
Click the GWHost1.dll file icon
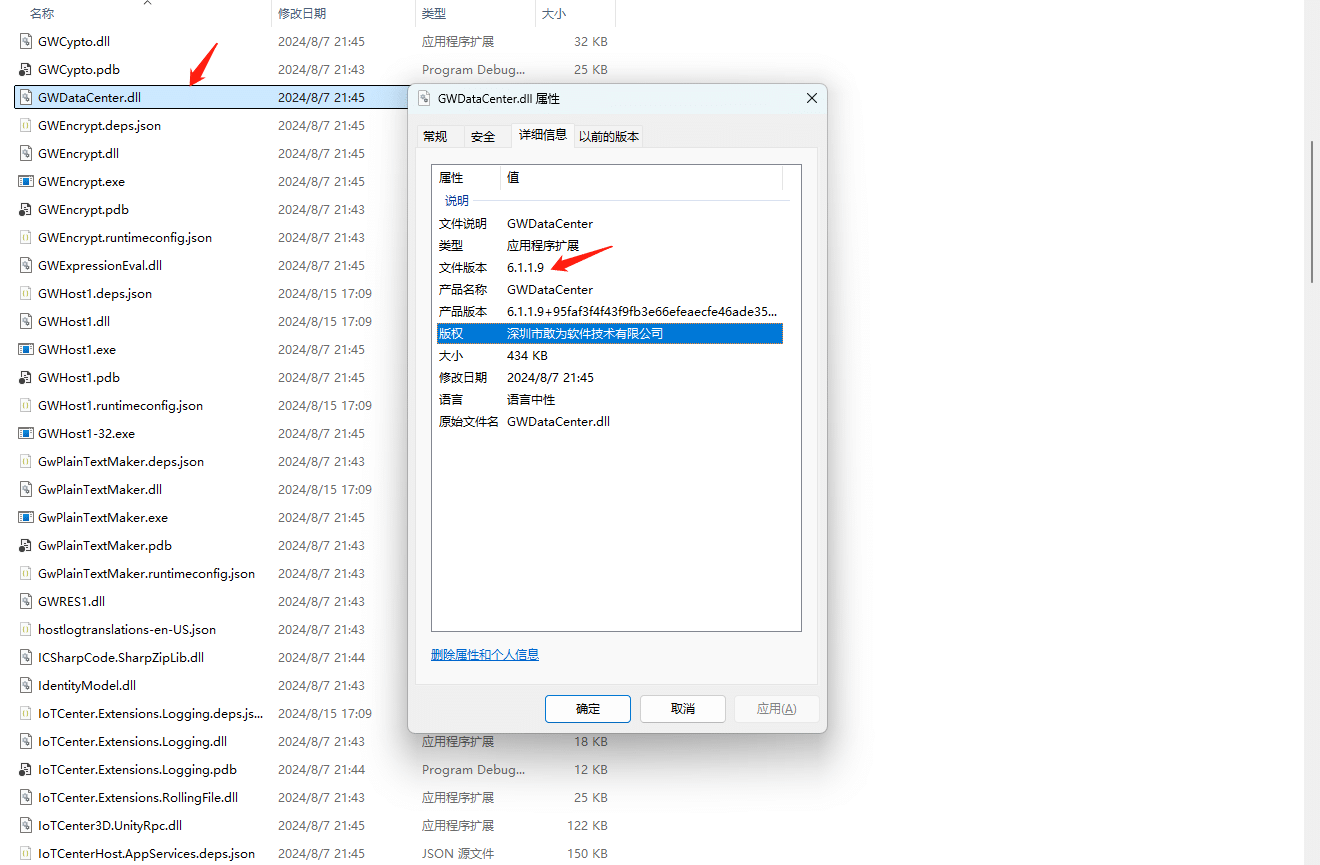click(x=26, y=322)
